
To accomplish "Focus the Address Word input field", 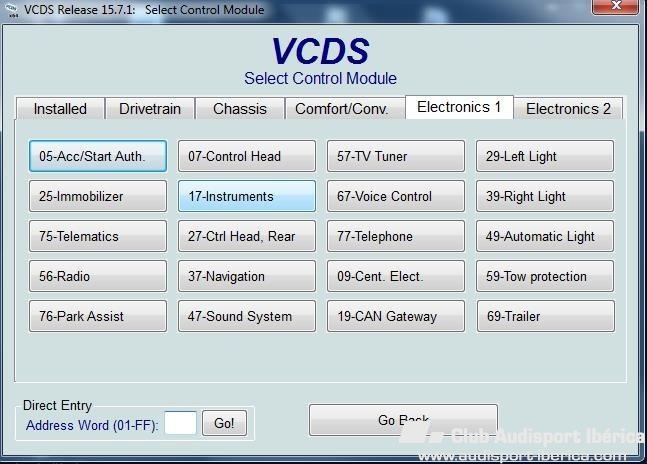I will (180, 423).
